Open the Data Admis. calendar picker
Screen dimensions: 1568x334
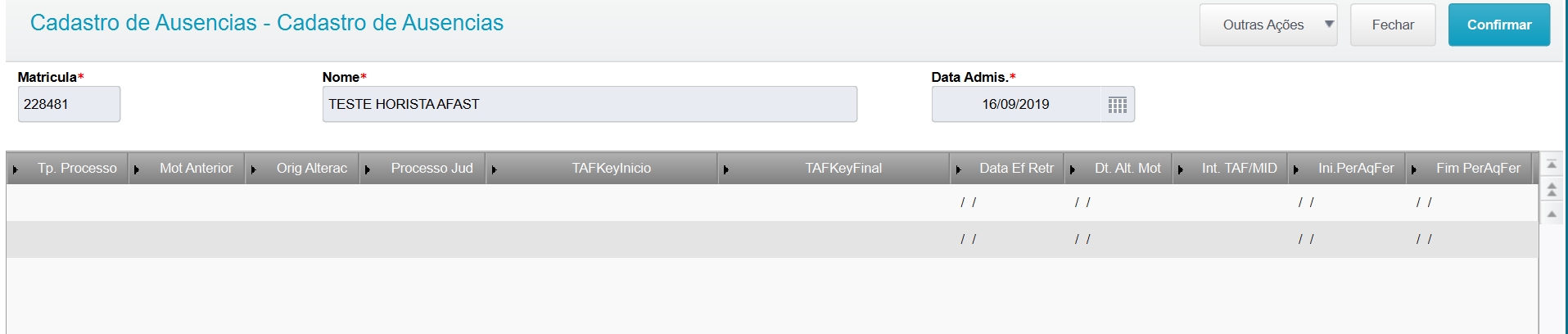pos(1118,105)
